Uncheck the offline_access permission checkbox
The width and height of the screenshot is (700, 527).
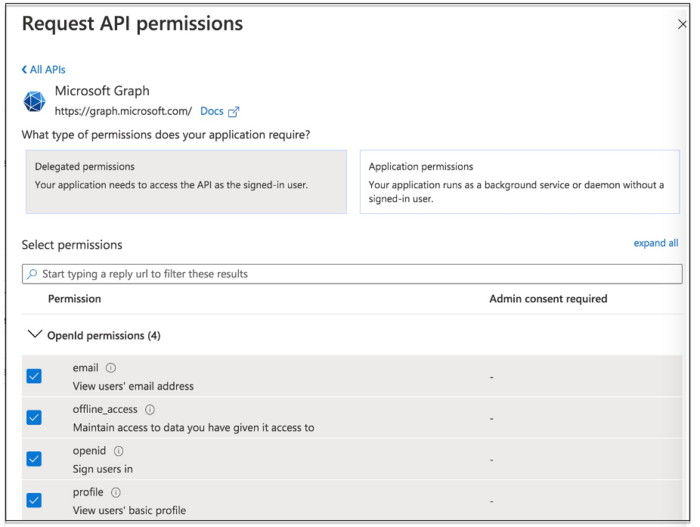(34, 418)
